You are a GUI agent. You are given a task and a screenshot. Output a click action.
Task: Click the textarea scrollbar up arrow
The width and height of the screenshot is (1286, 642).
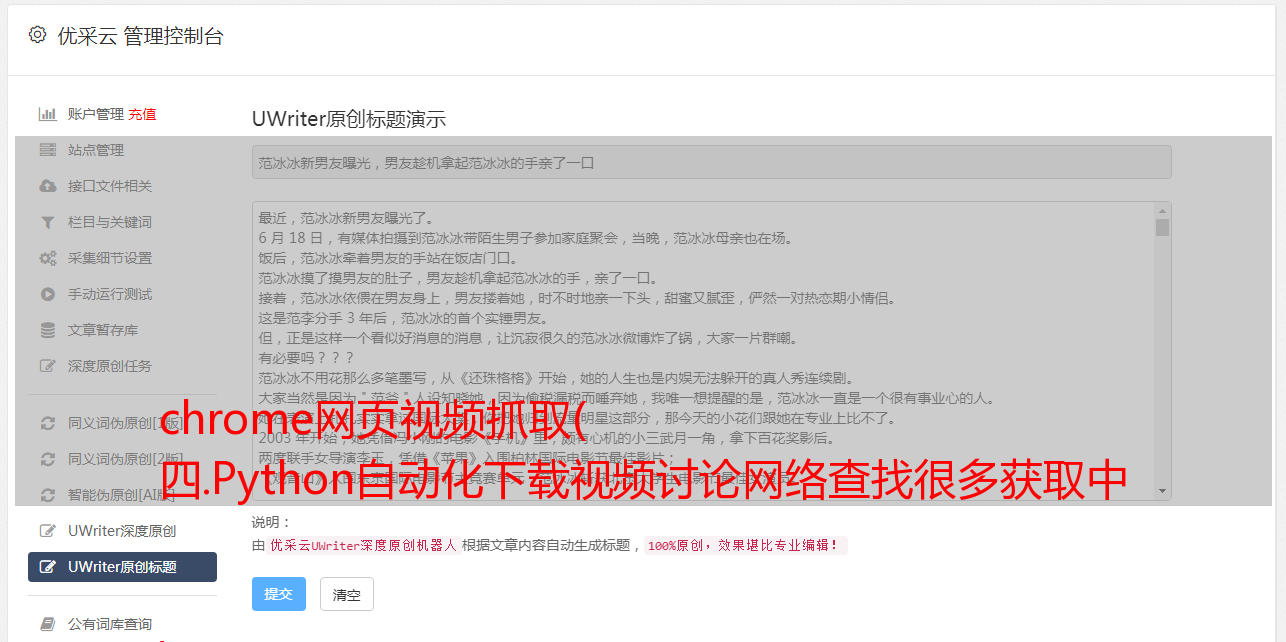1162,211
